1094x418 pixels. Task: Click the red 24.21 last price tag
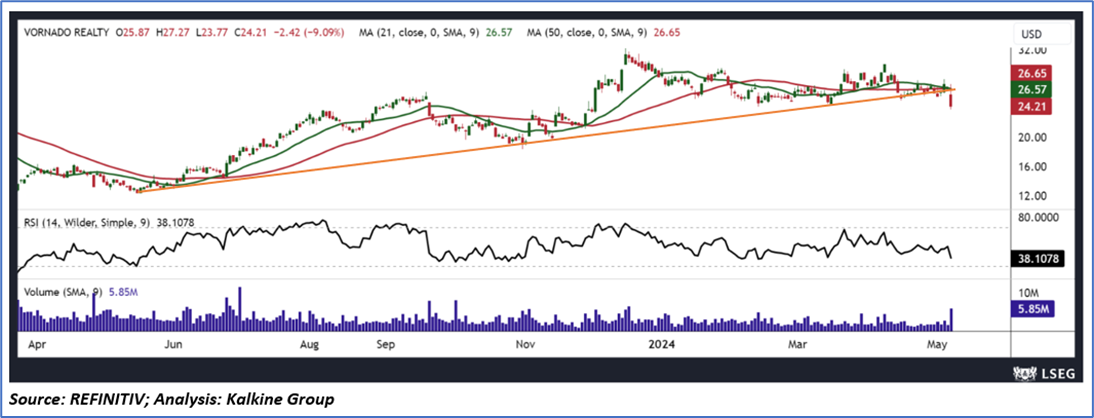tap(1032, 106)
